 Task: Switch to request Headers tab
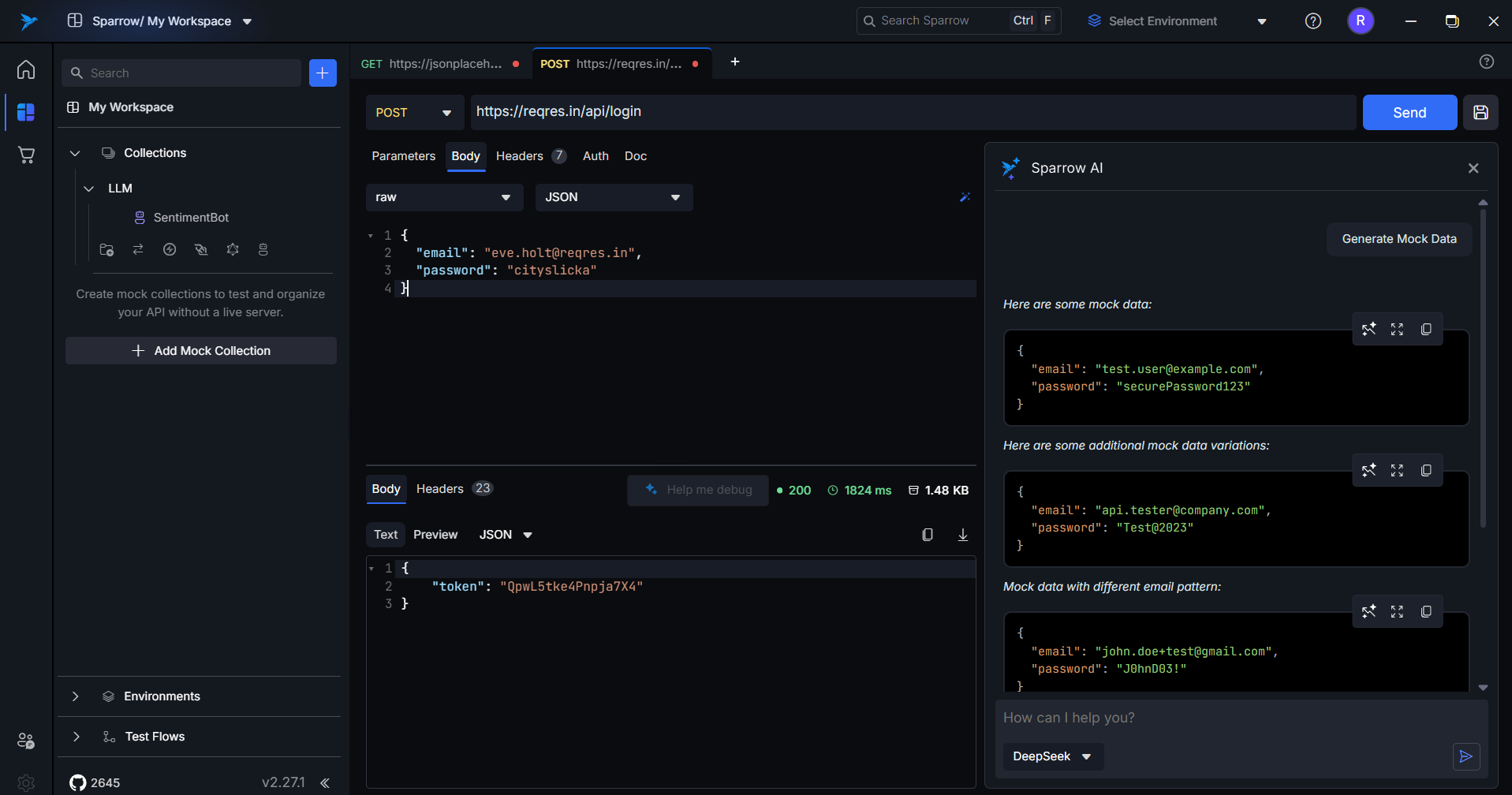coord(531,156)
